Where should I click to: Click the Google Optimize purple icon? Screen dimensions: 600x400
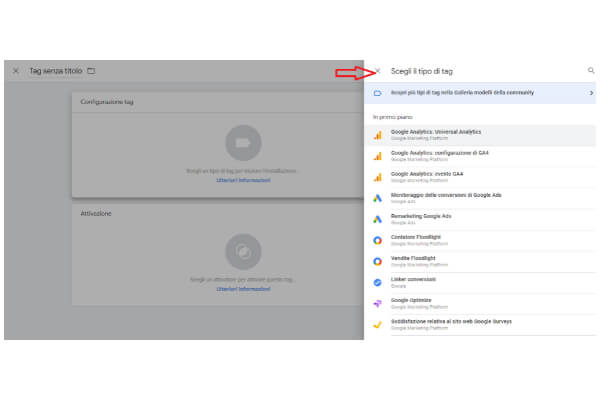tap(378, 304)
